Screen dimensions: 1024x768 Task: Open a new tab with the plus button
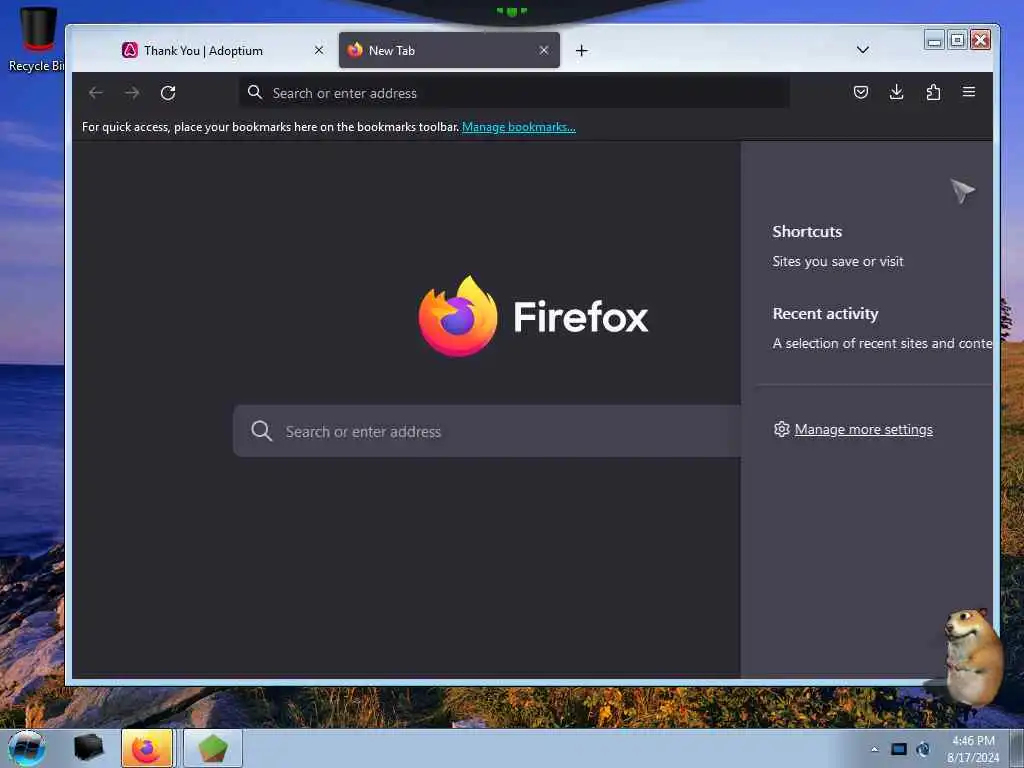[581, 50]
